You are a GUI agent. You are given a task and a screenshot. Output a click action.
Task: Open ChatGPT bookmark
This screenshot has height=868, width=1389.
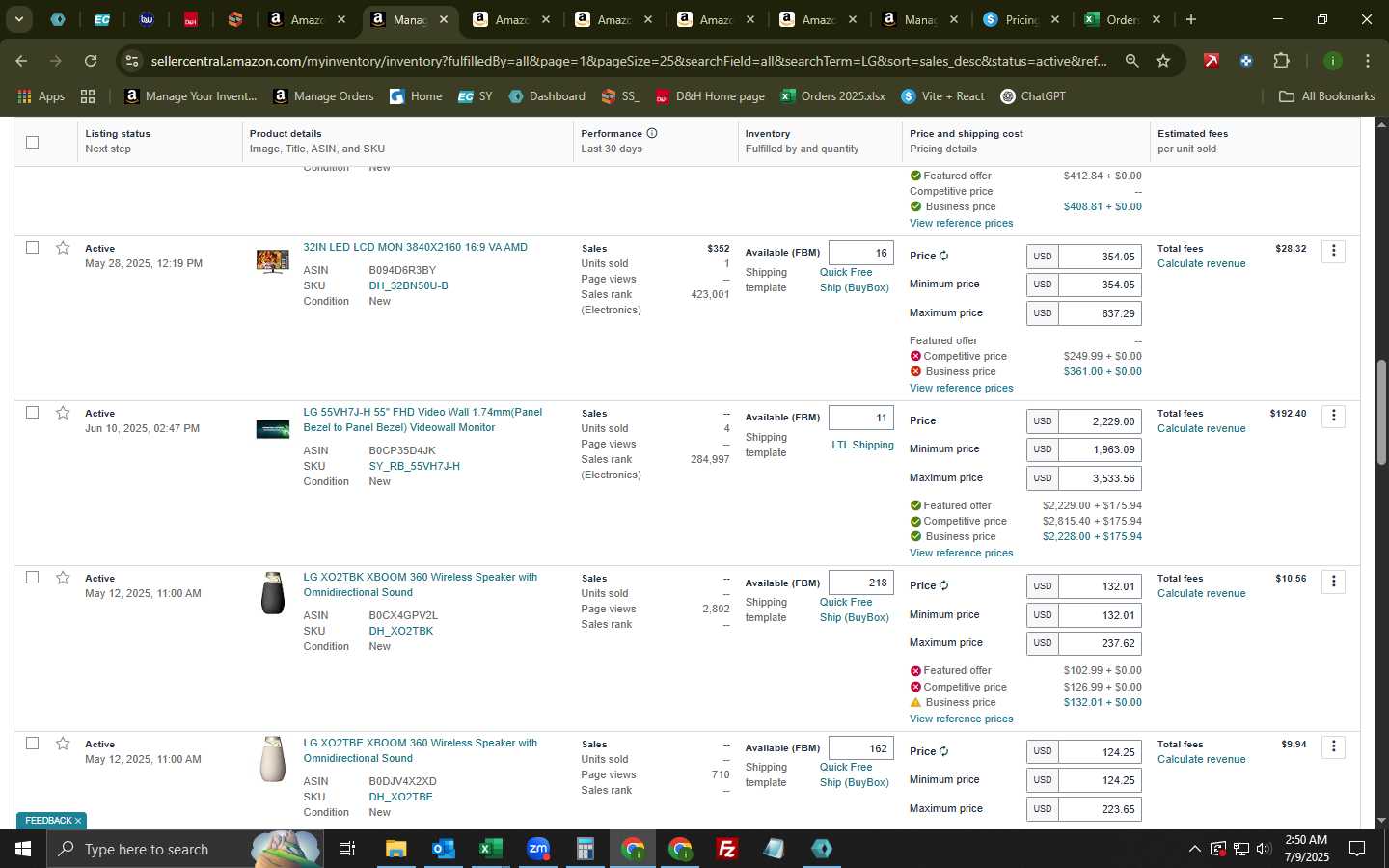1032,96
